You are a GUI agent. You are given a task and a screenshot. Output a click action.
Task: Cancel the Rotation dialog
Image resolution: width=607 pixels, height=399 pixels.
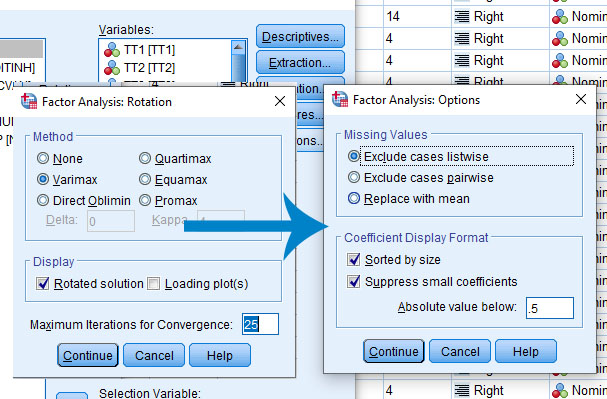click(154, 355)
